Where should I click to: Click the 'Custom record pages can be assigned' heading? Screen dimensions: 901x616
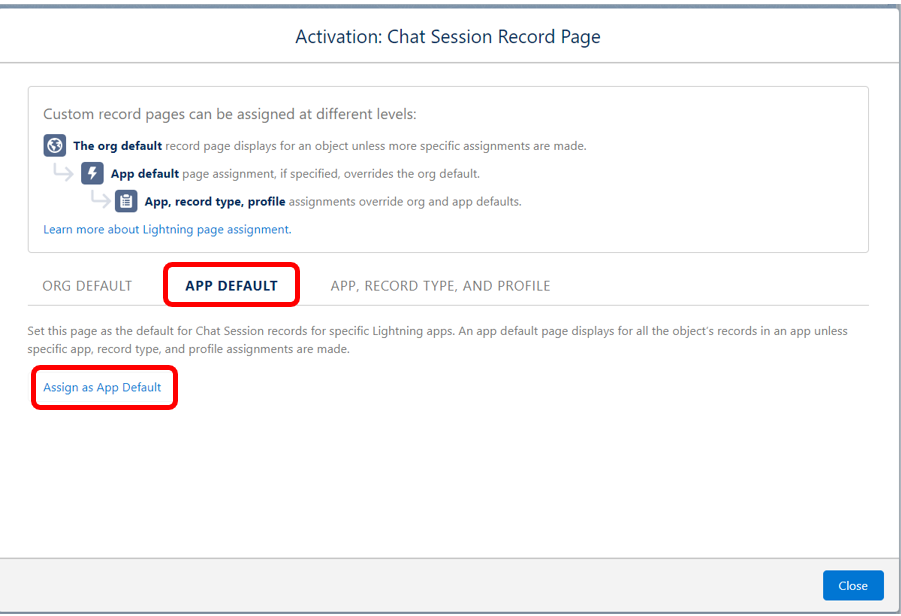(230, 114)
